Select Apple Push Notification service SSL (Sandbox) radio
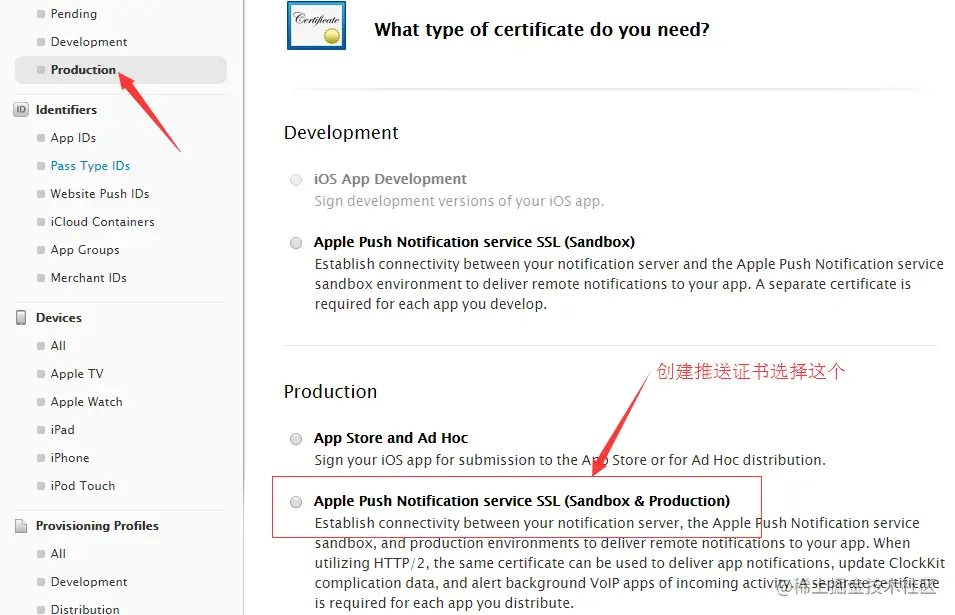The height and width of the screenshot is (615, 955). pyautogui.click(x=296, y=243)
